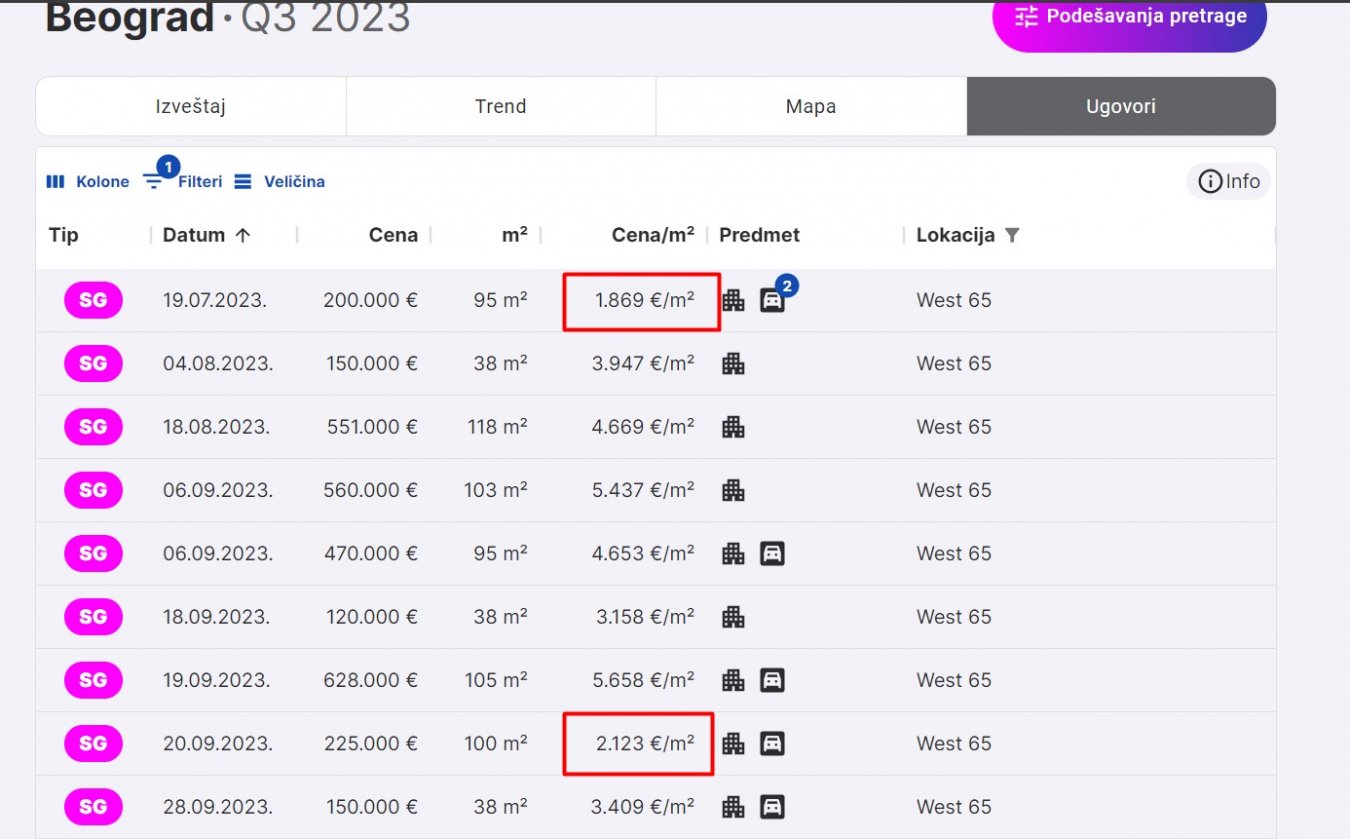Image resolution: width=1350 pixels, height=839 pixels.
Task: Select the Ugovori tab
Action: pos(1120,106)
